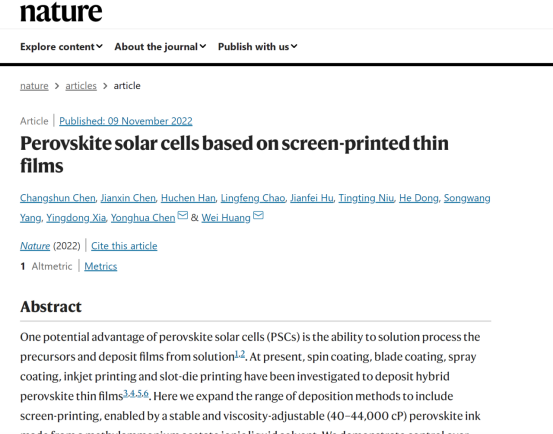Click the Published: 09 November 2022 link

126,121
